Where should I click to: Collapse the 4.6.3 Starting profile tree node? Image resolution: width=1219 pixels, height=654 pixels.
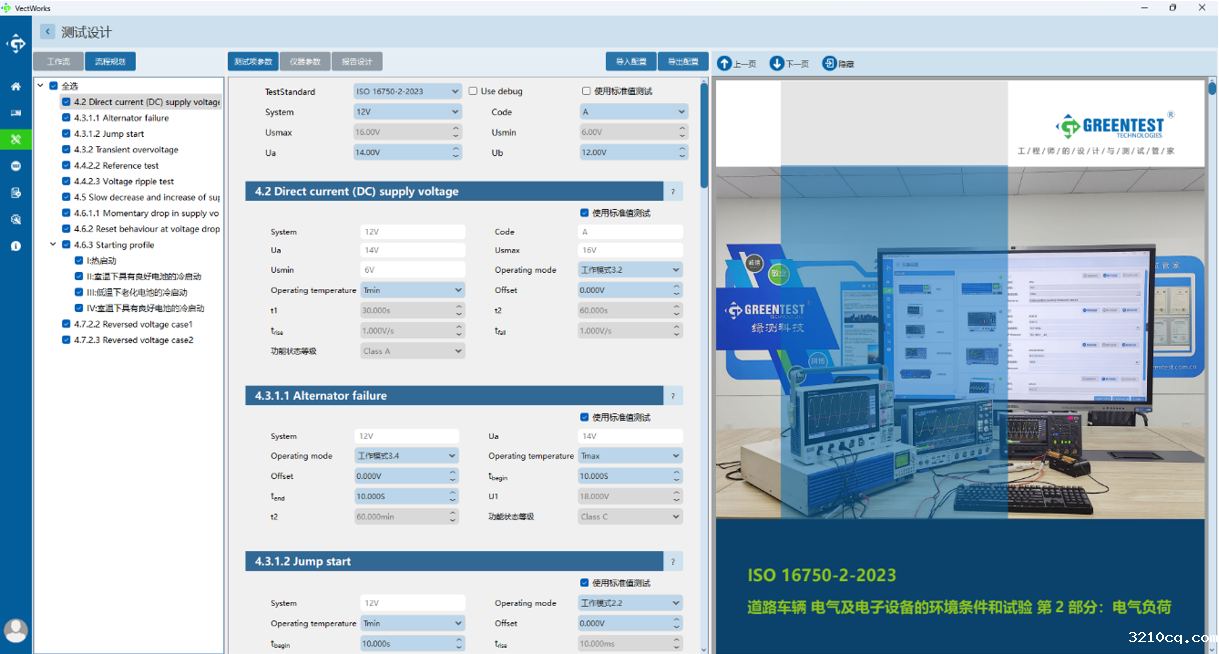[54, 245]
